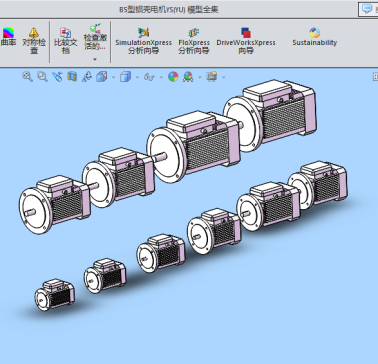Click the Apply Scene icon
The image size is (378, 364).
click(x=188, y=77)
